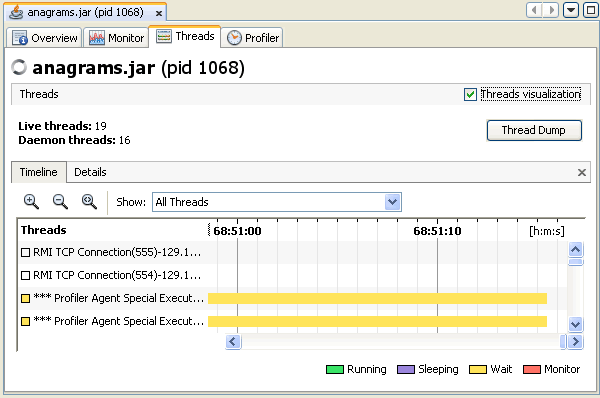Click the 68:51:10 timeline marker

point(437,231)
